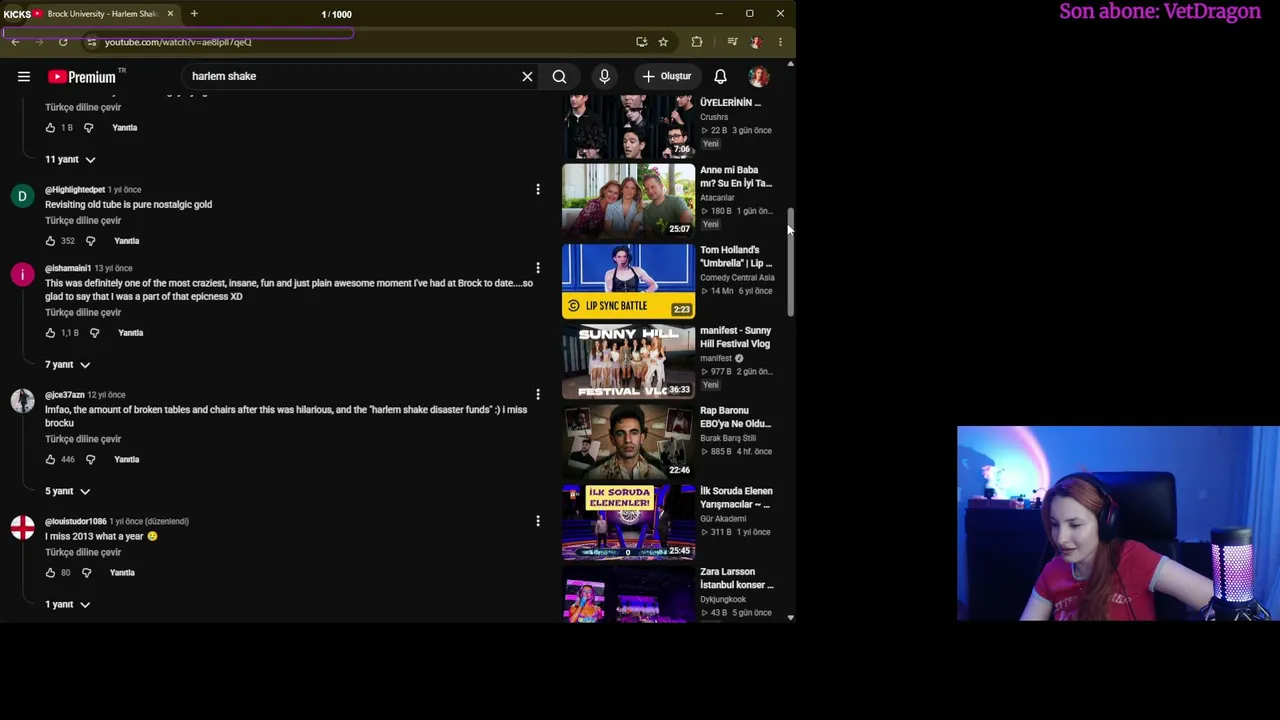
Task: Dislike @Highlightedpet's comment
Action: click(x=90, y=241)
